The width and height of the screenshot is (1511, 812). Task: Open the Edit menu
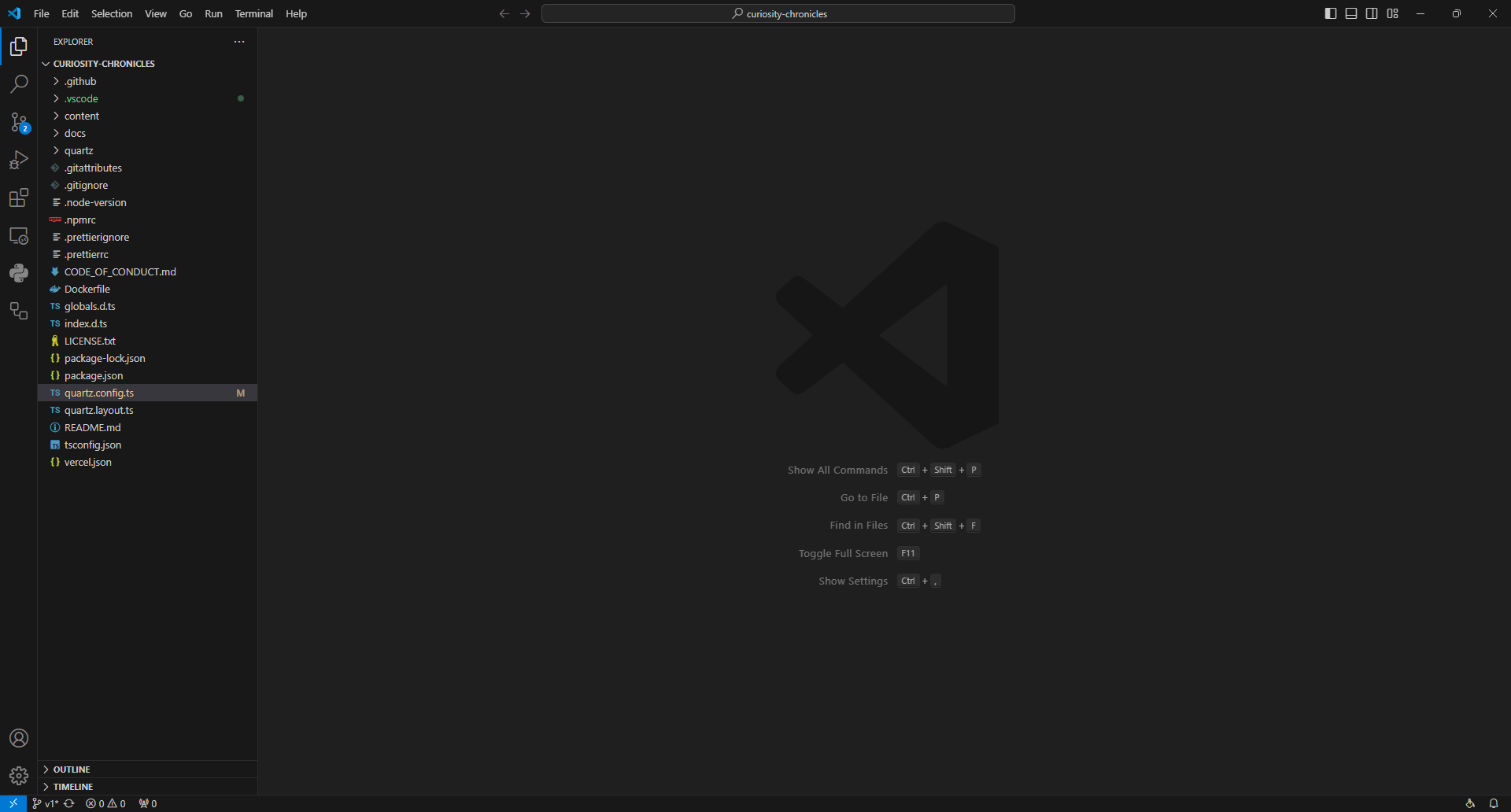[70, 13]
